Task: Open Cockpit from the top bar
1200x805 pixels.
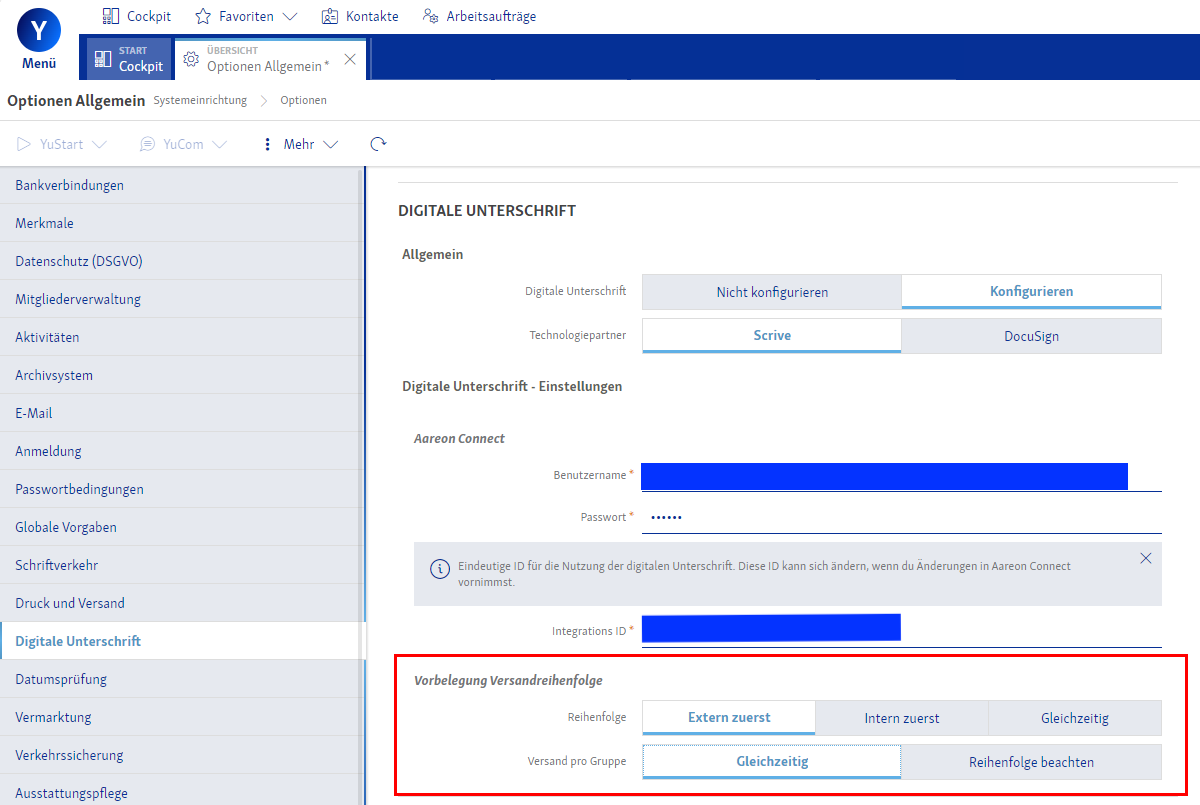Action: pos(137,16)
